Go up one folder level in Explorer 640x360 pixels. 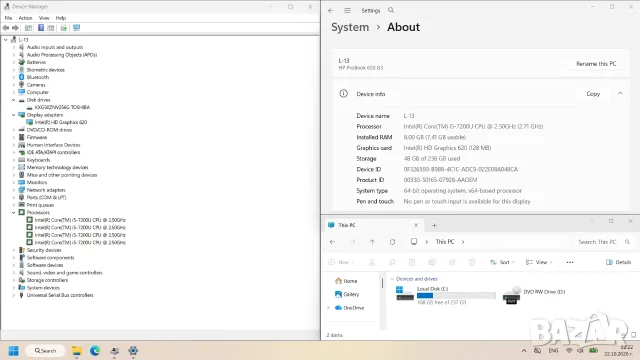tap(372, 242)
